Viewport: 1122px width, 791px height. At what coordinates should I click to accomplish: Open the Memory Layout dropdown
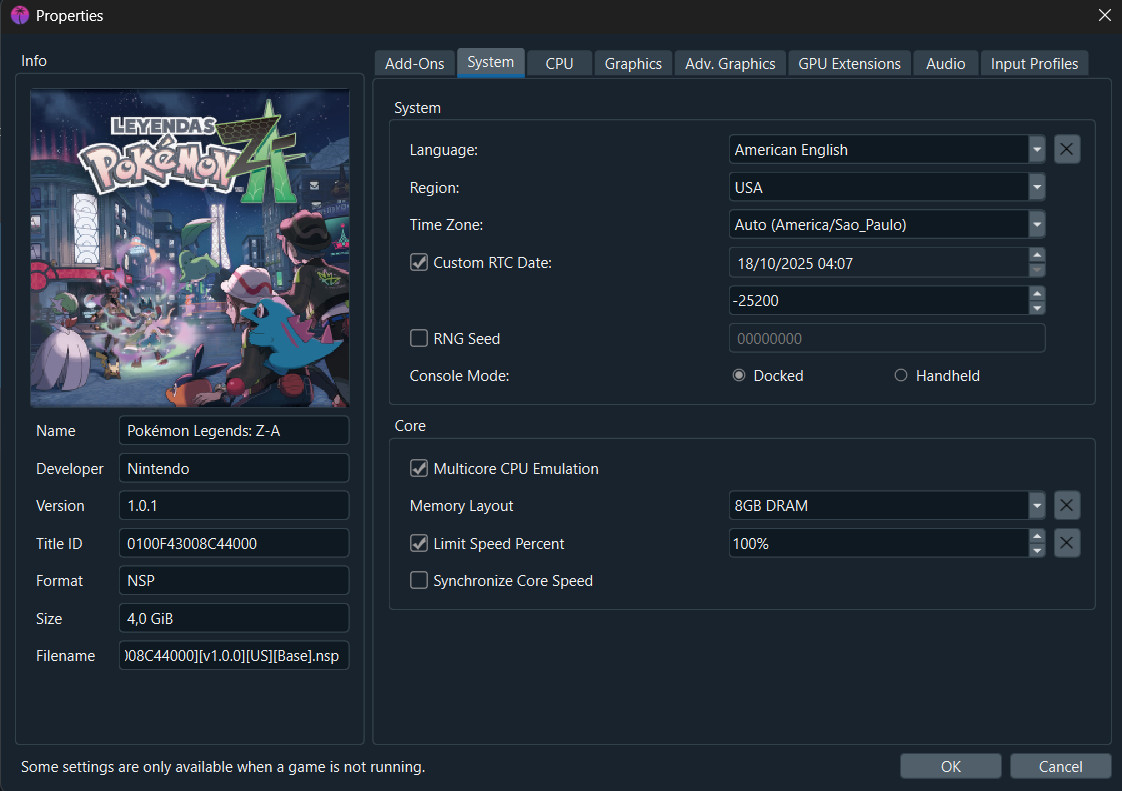coord(1037,506)
